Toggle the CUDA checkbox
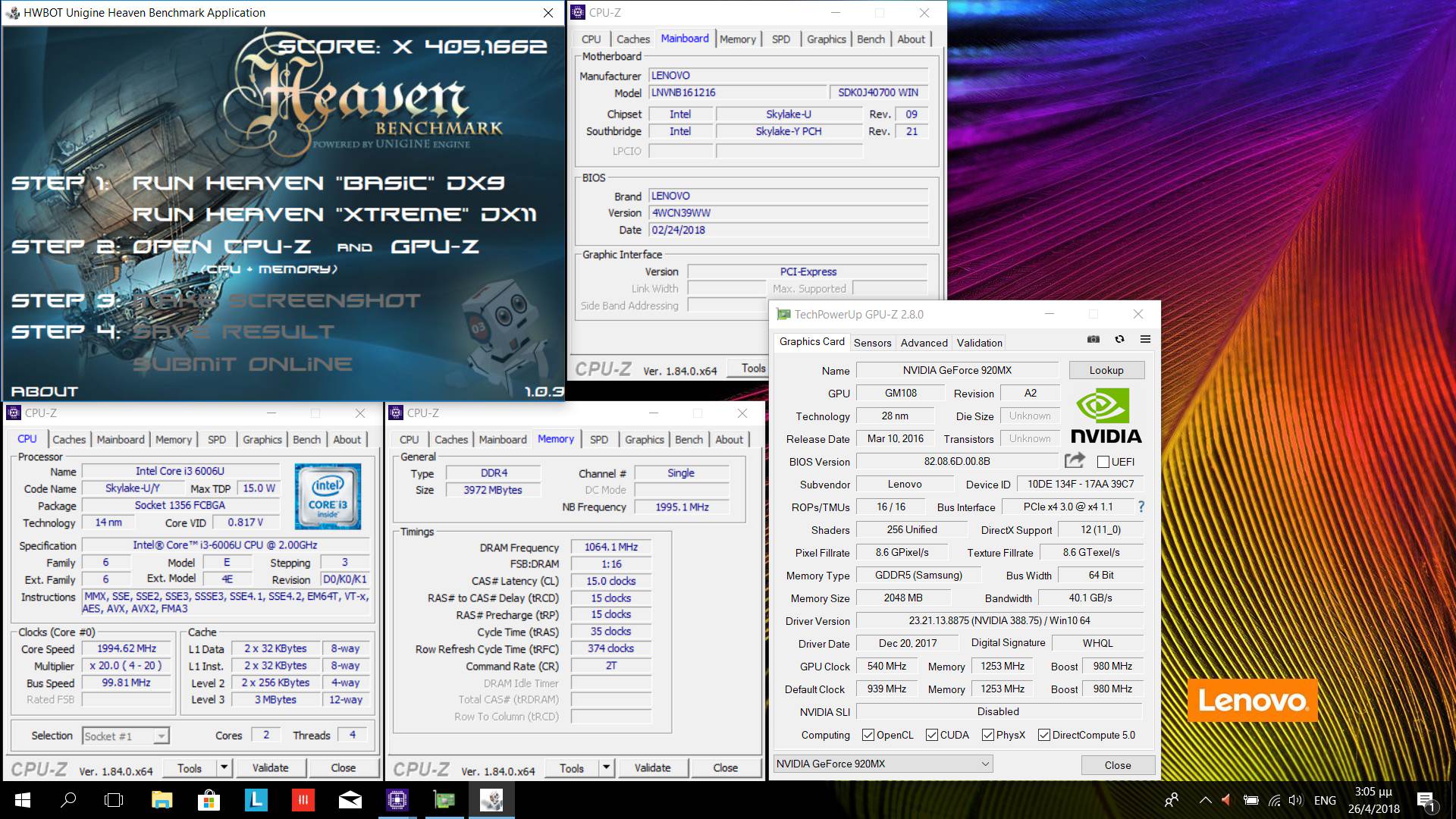This screenshot has width=1456, height=819. click(932, 735)
